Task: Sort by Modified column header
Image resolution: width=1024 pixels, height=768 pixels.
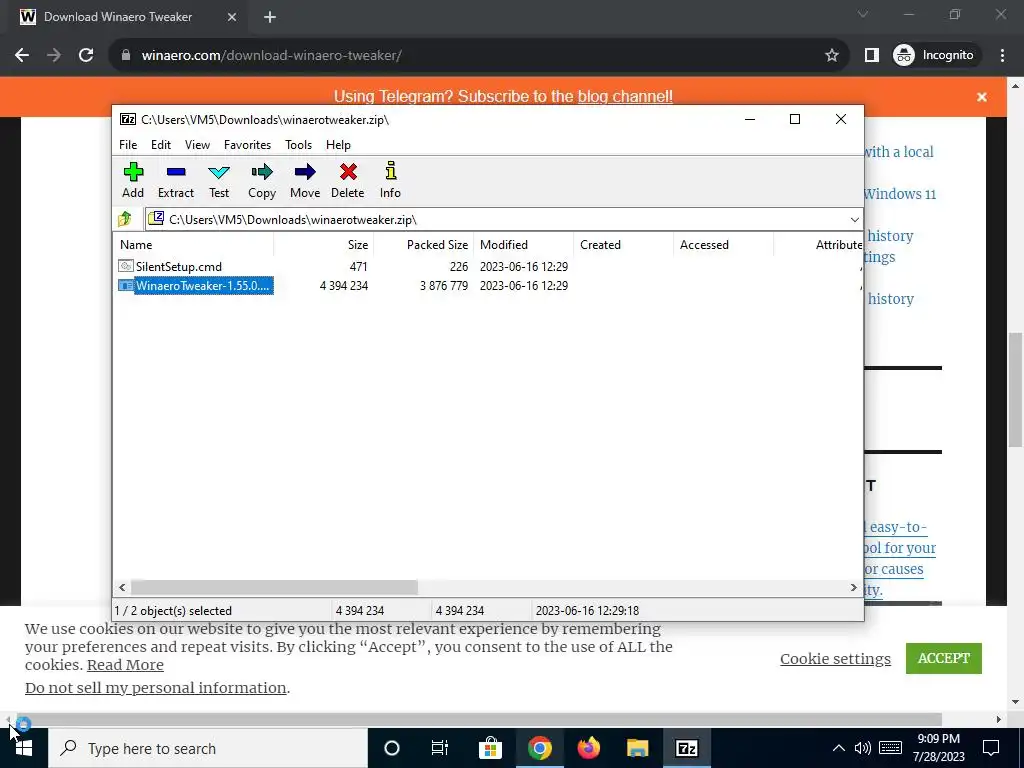Action: (x=523, y=245)
